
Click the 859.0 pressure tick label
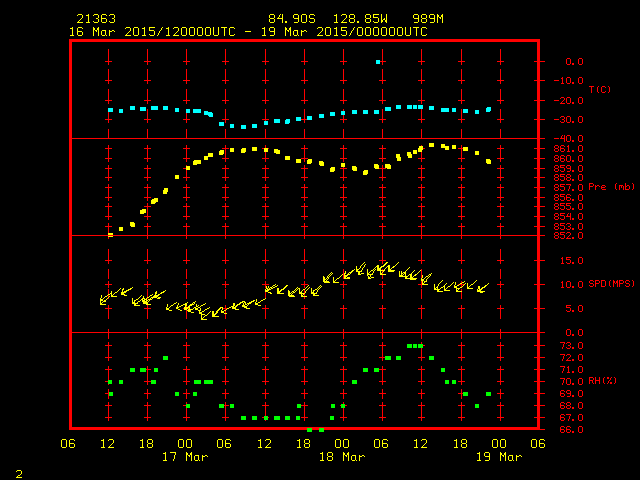[x=569, y=168]
